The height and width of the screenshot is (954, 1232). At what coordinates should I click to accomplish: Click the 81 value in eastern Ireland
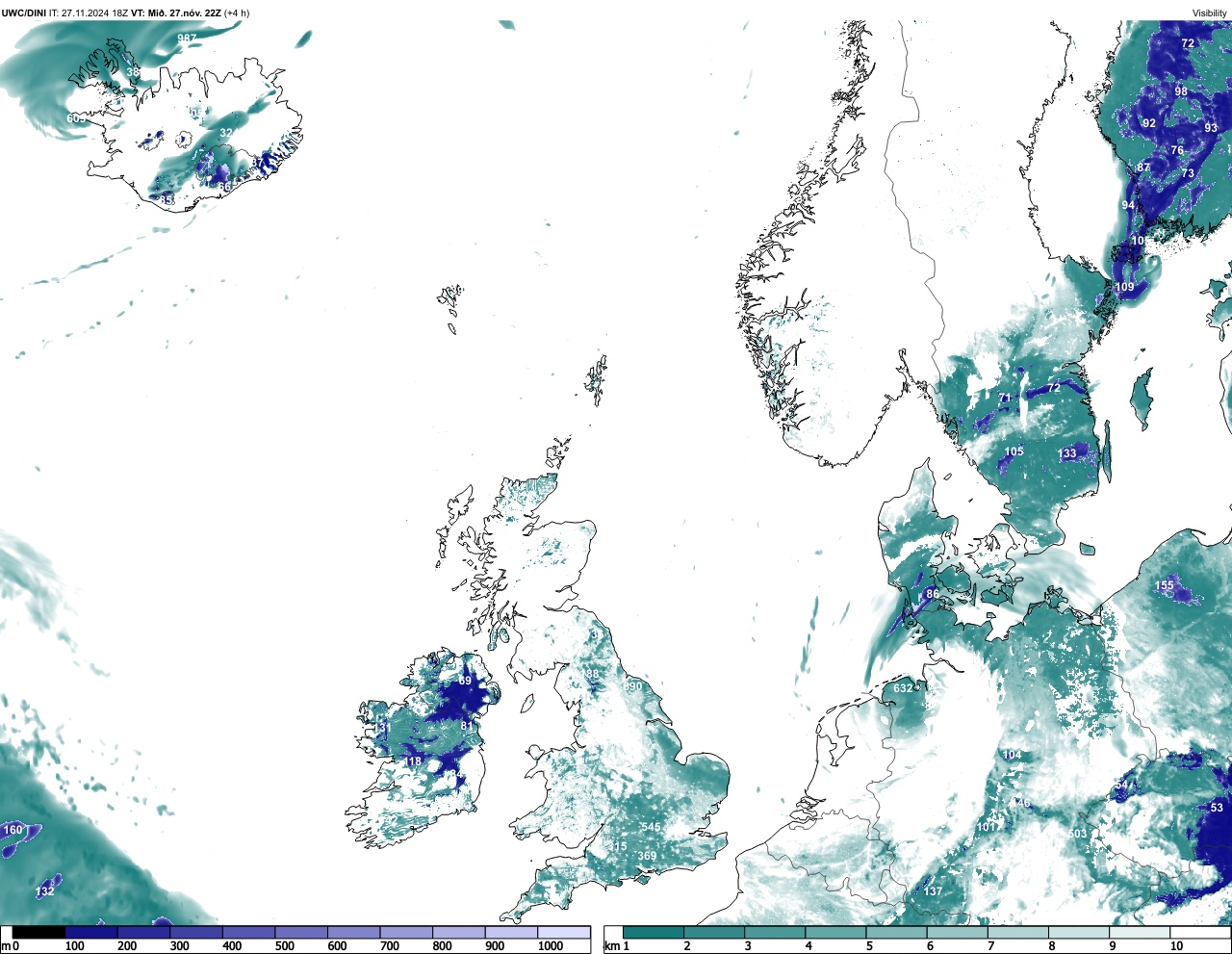(x=468, y=726)
